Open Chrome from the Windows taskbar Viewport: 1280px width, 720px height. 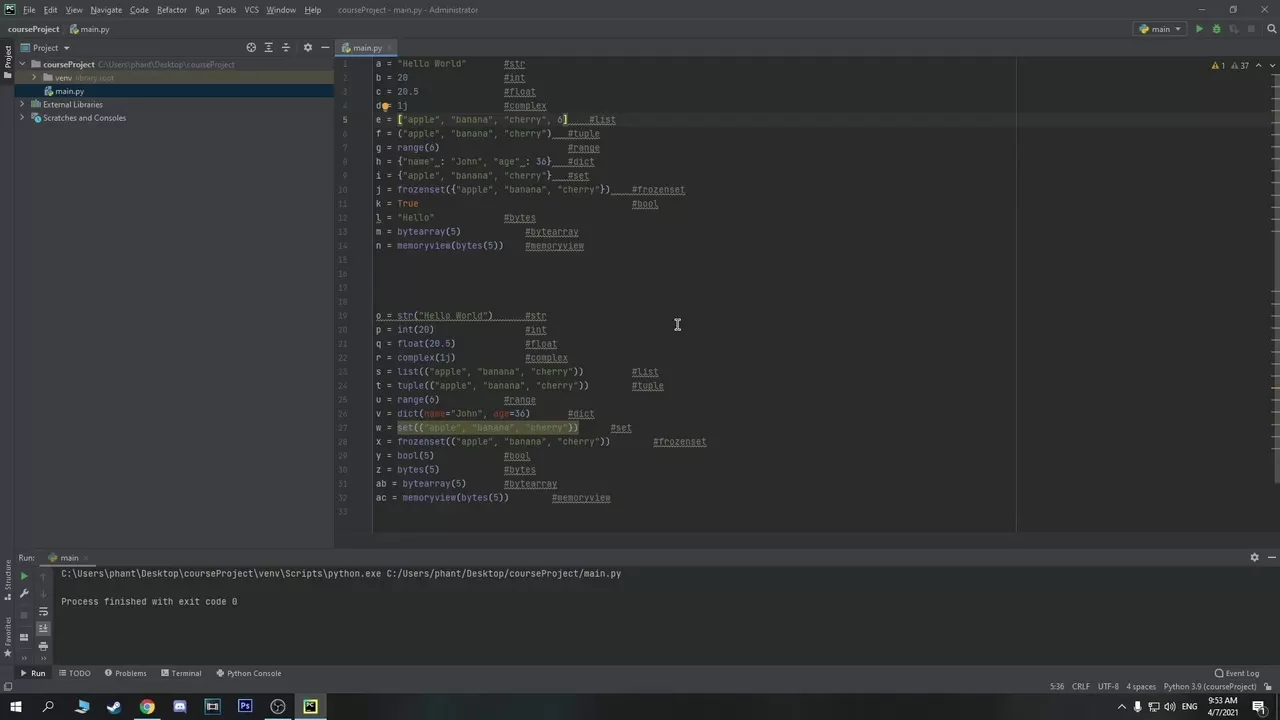point(146,707)
